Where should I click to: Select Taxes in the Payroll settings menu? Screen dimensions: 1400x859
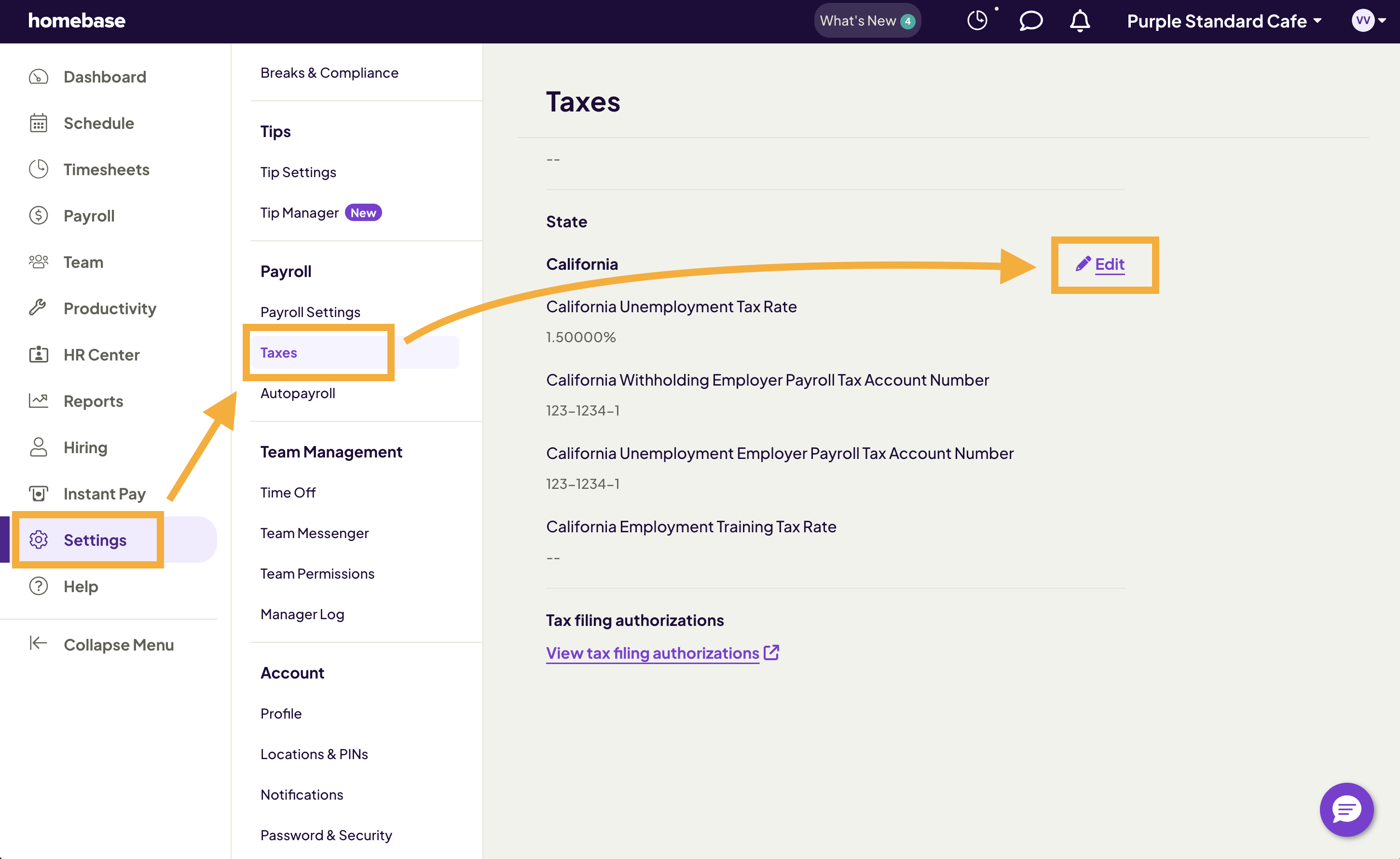tap(278, 352)
